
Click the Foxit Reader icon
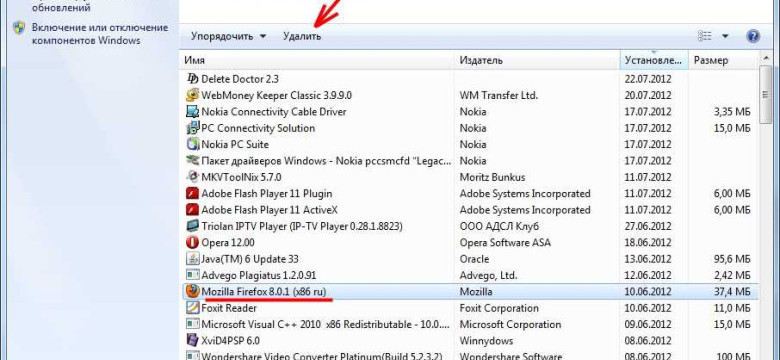(x=192, y=308)
